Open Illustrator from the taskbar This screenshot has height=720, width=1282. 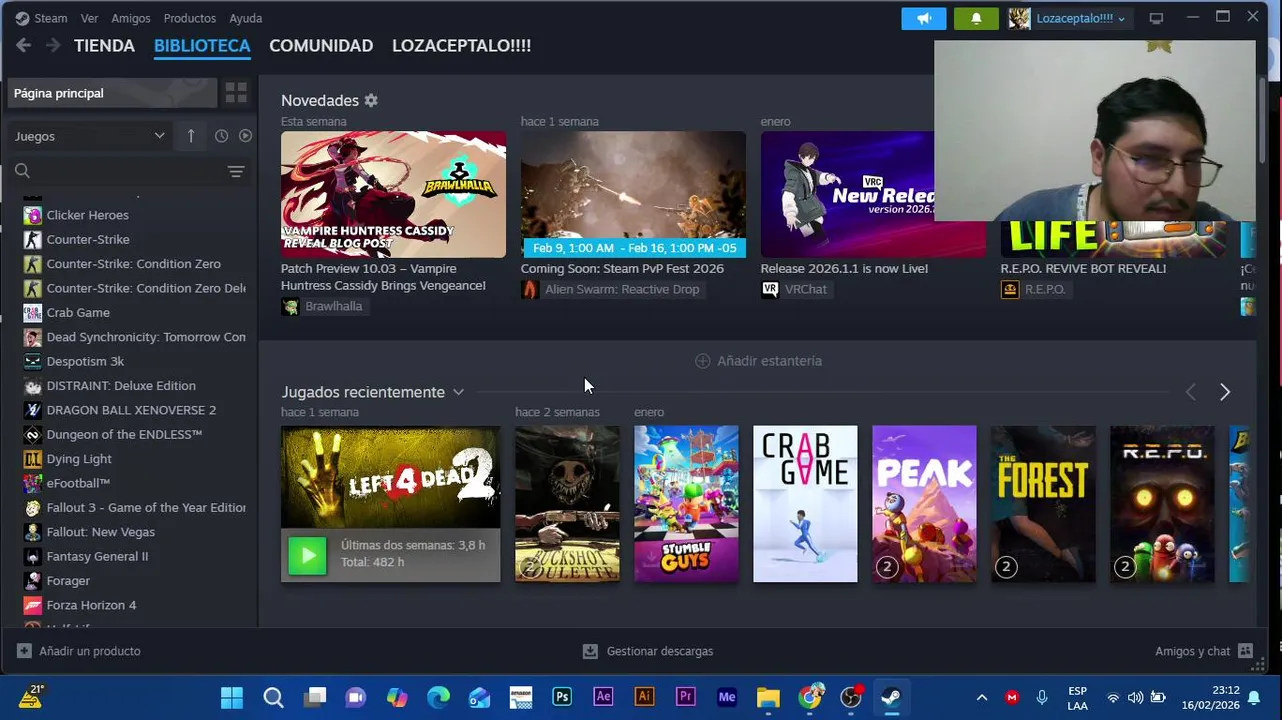(x=644, y=697)
